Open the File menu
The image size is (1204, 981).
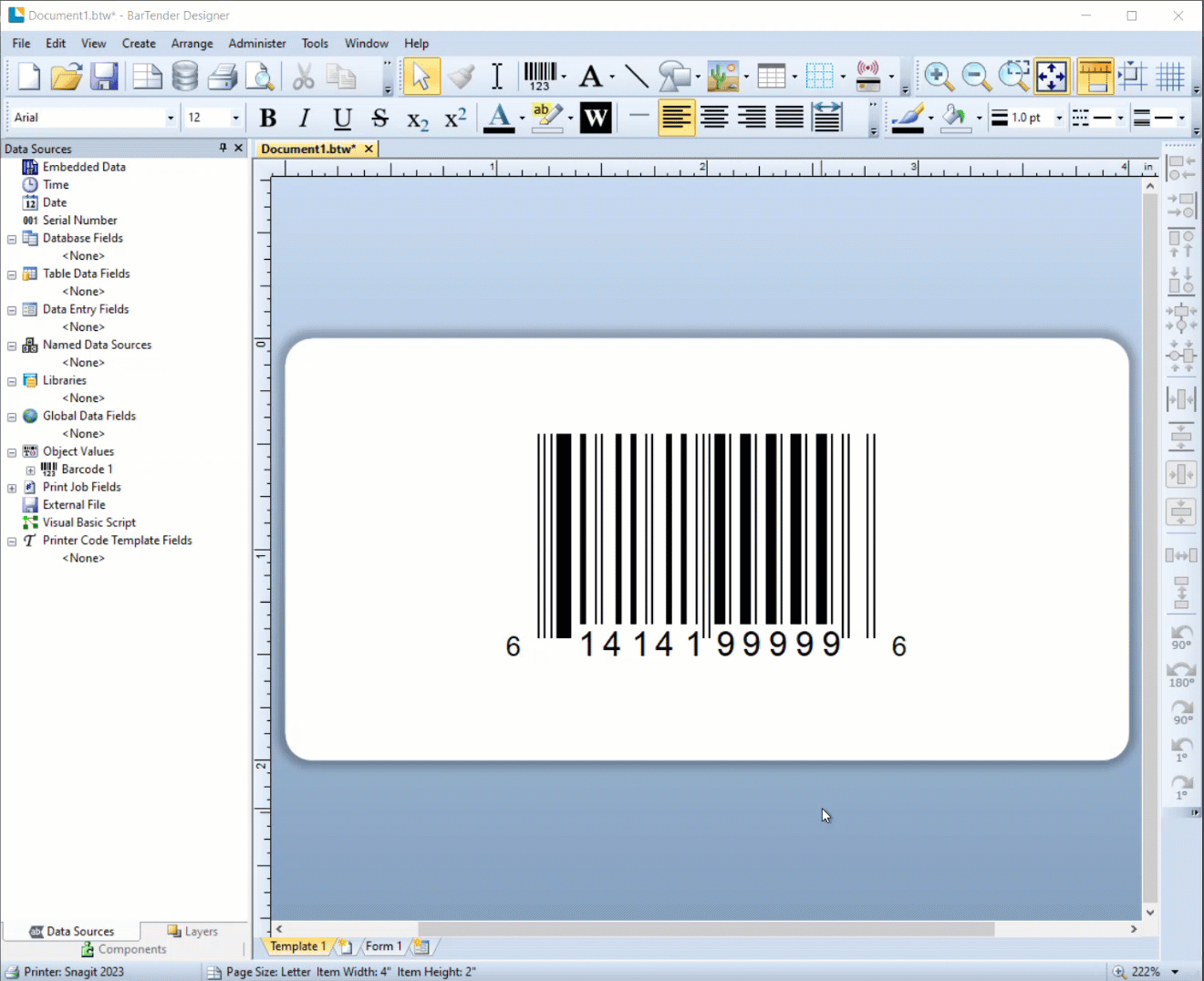tap(21, 43)
